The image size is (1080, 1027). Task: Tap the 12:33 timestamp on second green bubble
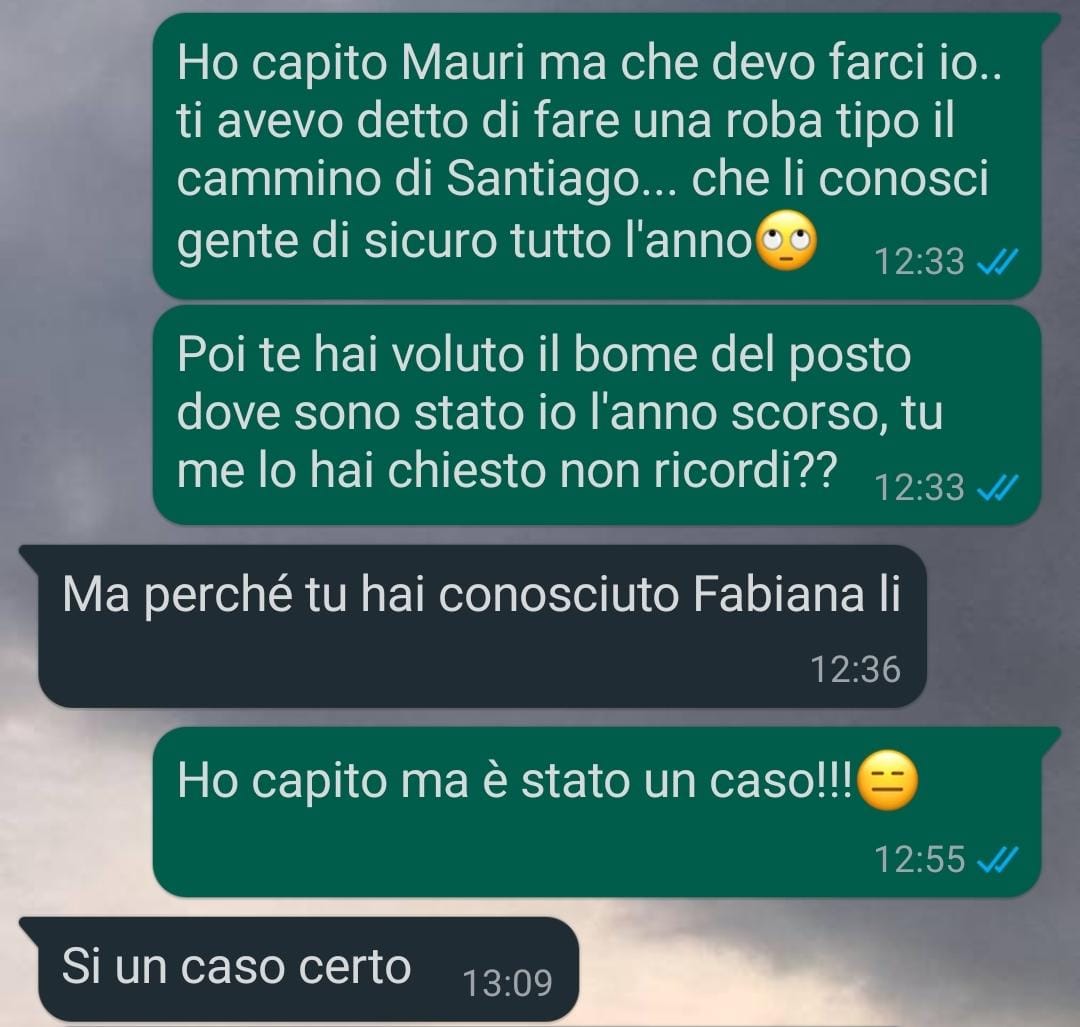click(920, 488)
